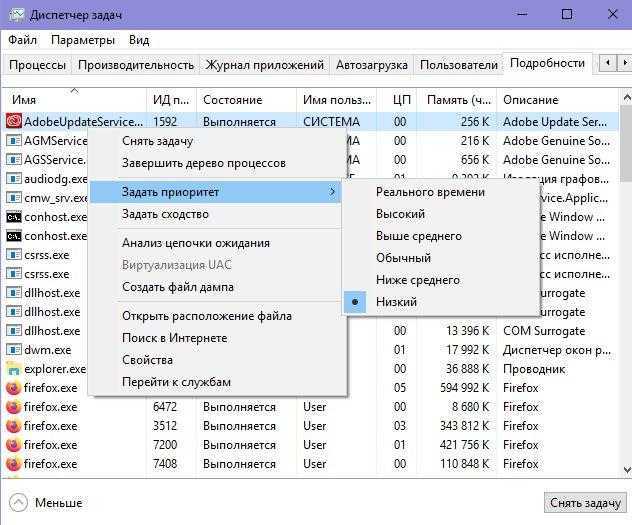Click the dwm.exe process icon
The width and height of the screenshot is (632, 525).
click(13, 350)
